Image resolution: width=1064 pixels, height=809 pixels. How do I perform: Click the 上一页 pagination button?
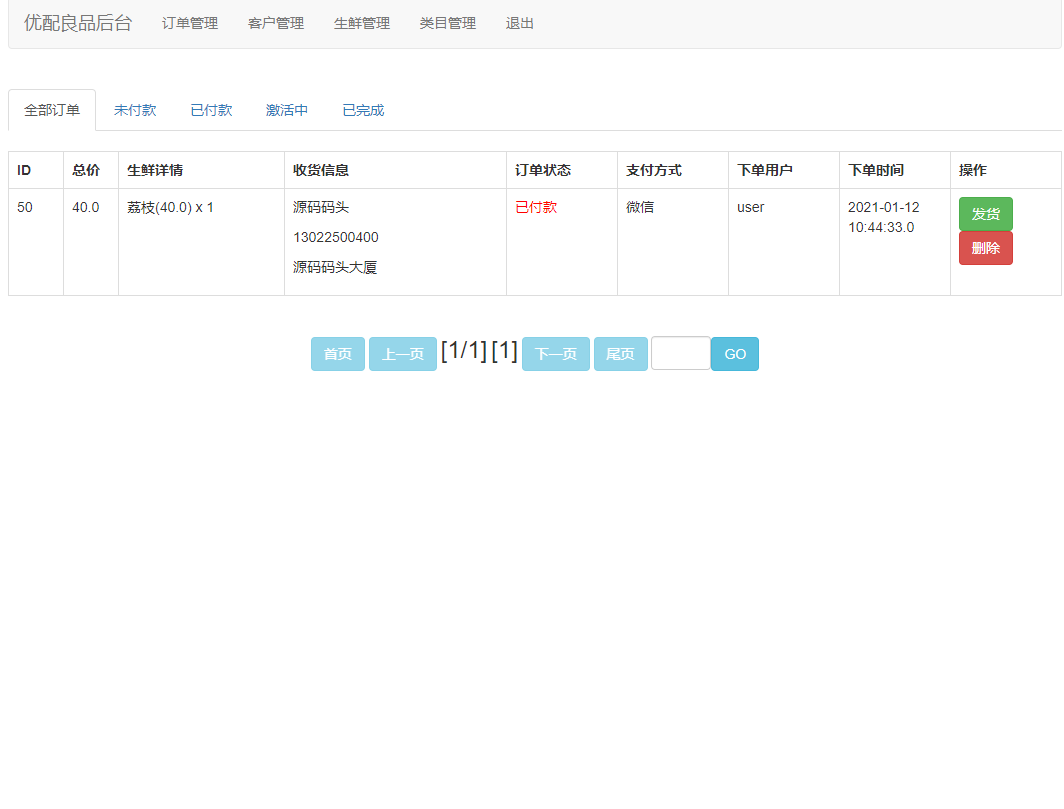pos(402,353)
